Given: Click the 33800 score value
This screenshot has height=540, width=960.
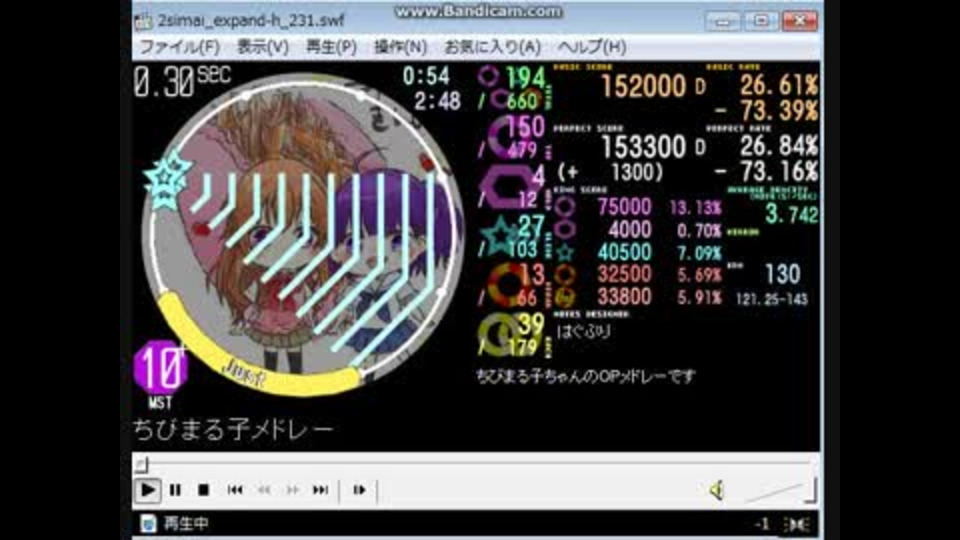Looking at the screenshot, I should click(624, 297).
